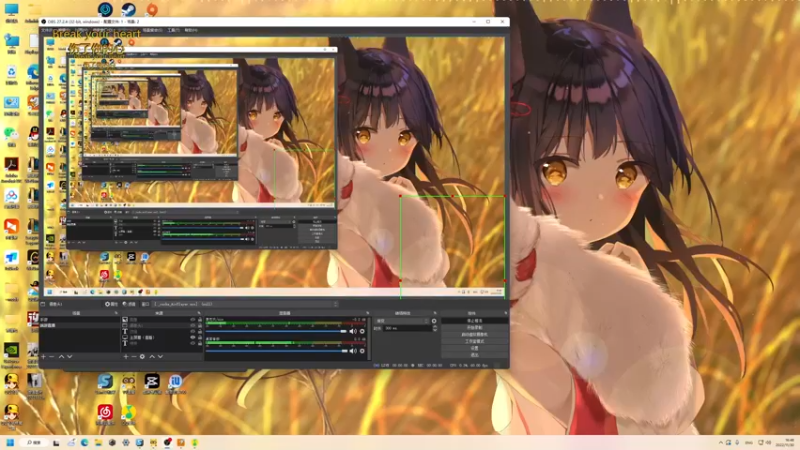Toggle visibility eye of last source row
Viewport: 800px width, 450px height.
point(193,343)
